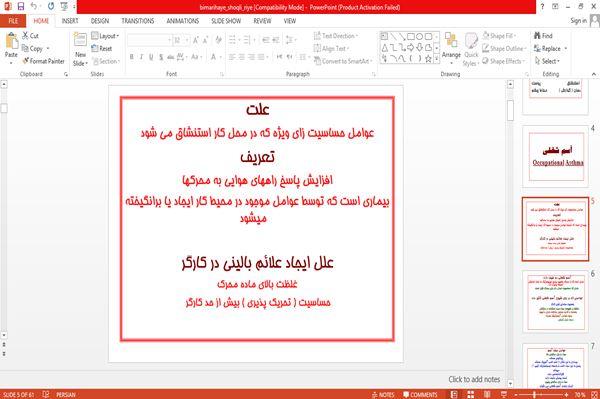Click the PERSIAN language indicator
Viewport: 600px width, 399px height.
65,394
